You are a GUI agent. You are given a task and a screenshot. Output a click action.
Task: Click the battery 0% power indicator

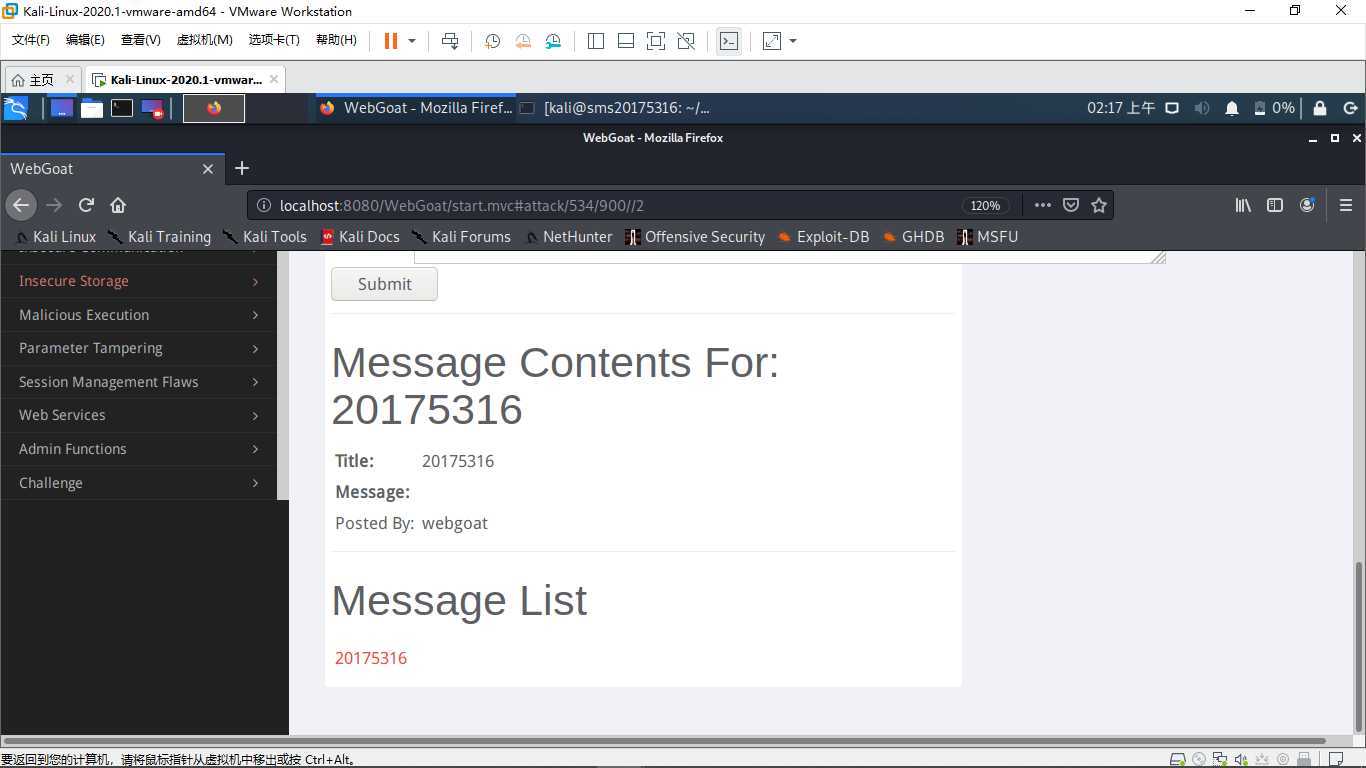tap(1275, 108)
